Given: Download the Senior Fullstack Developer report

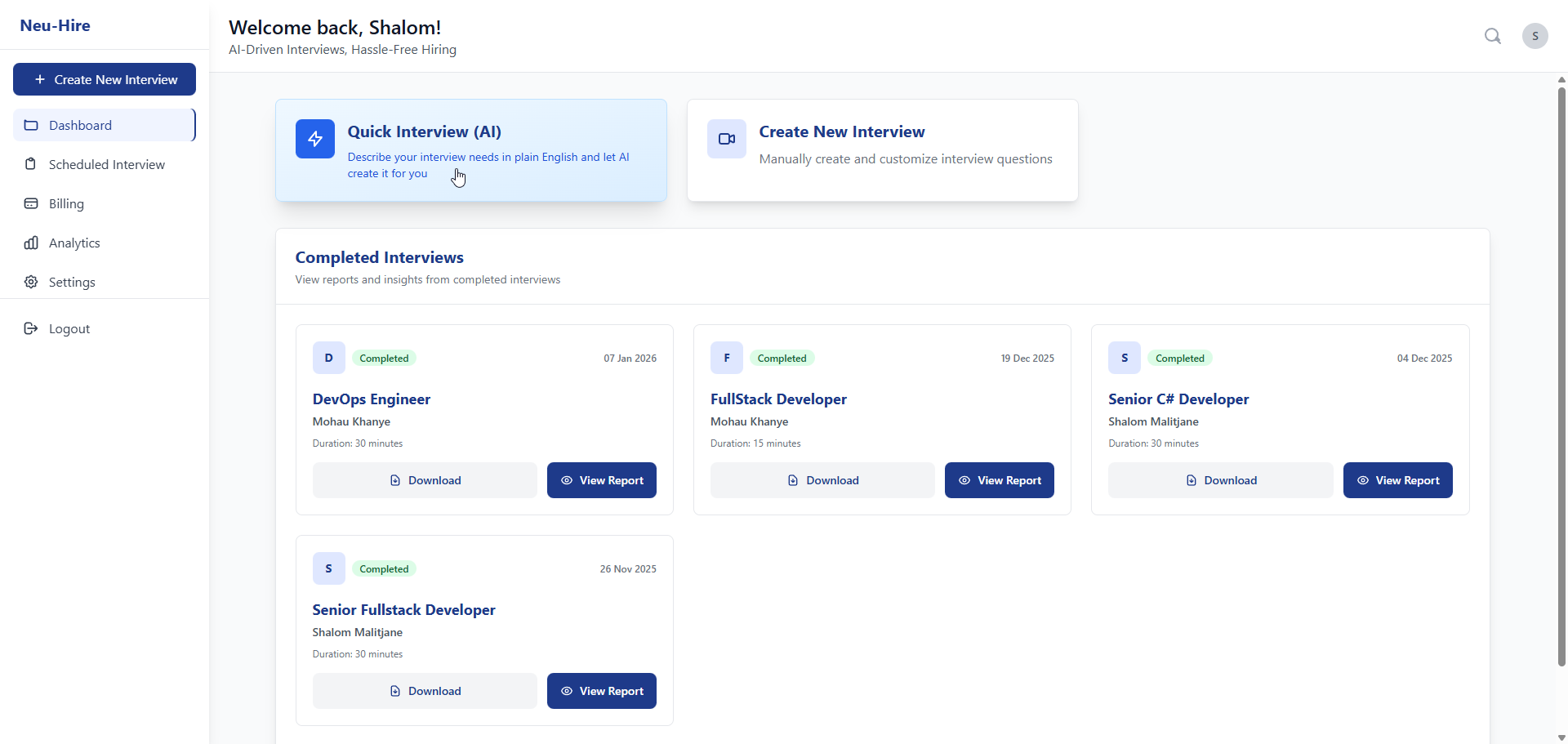Looking at the screenshot, I should pos(424,691).
